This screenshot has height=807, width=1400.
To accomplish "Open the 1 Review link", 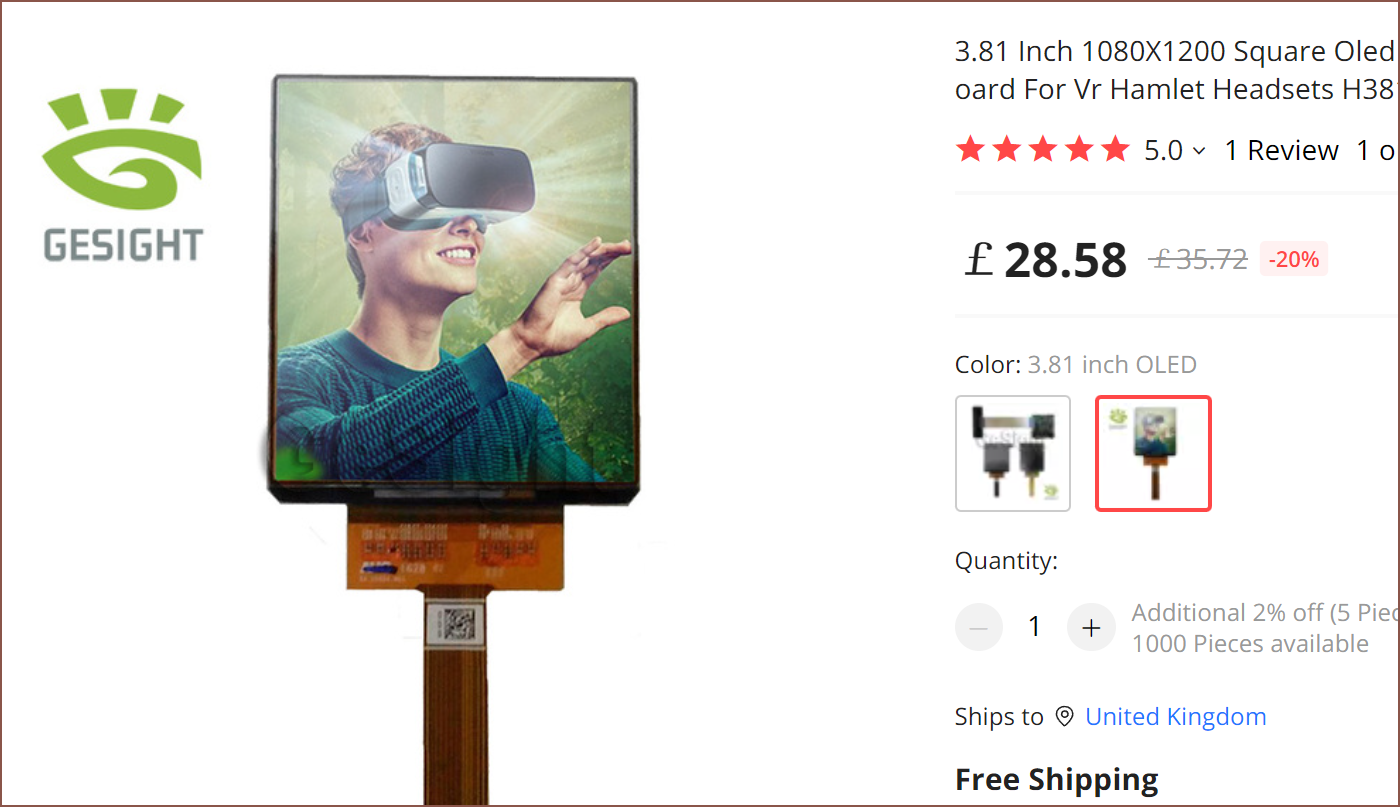I will (1282, 150).
